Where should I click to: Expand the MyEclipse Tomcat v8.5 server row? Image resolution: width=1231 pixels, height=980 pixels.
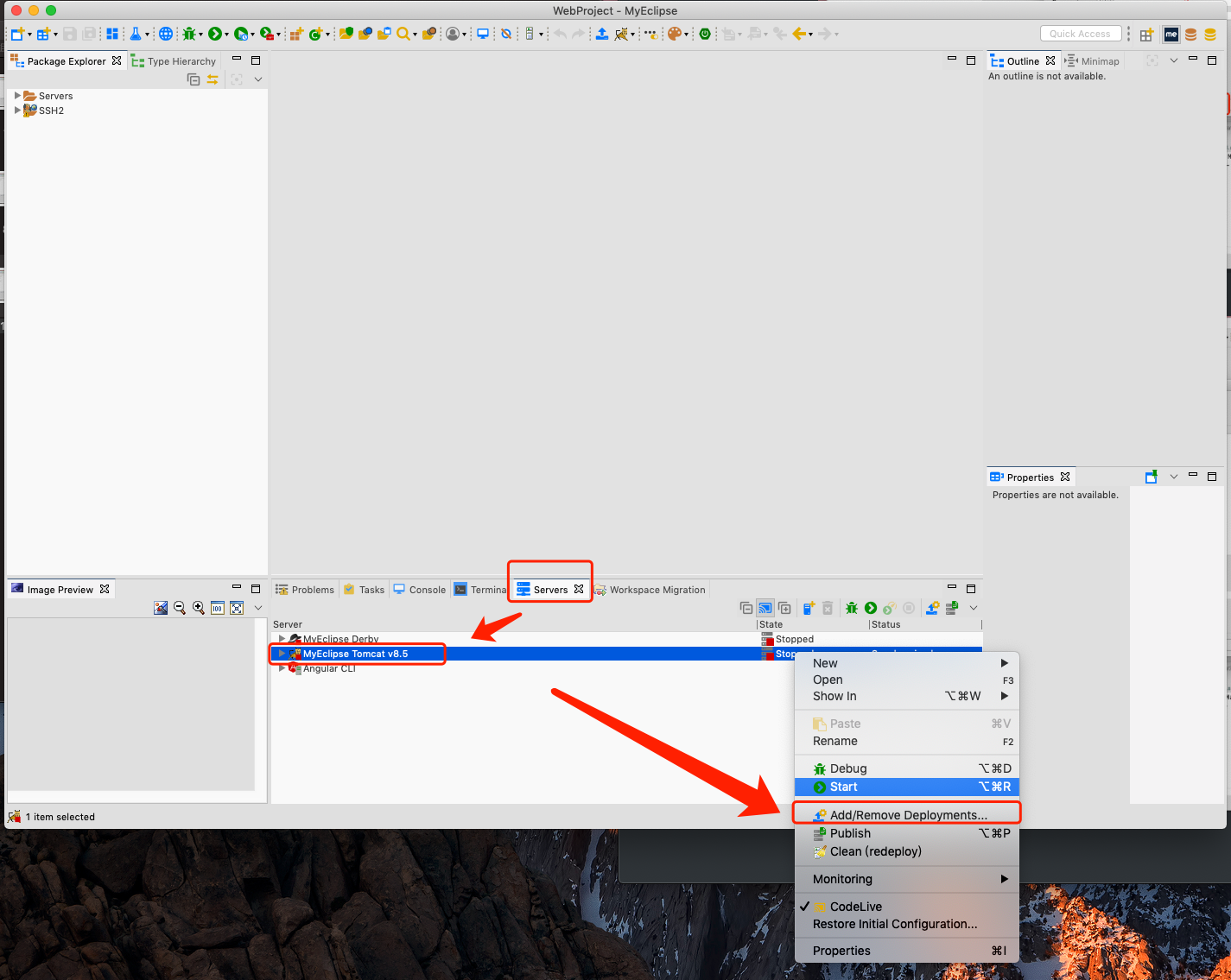click(x=282, y=654)
